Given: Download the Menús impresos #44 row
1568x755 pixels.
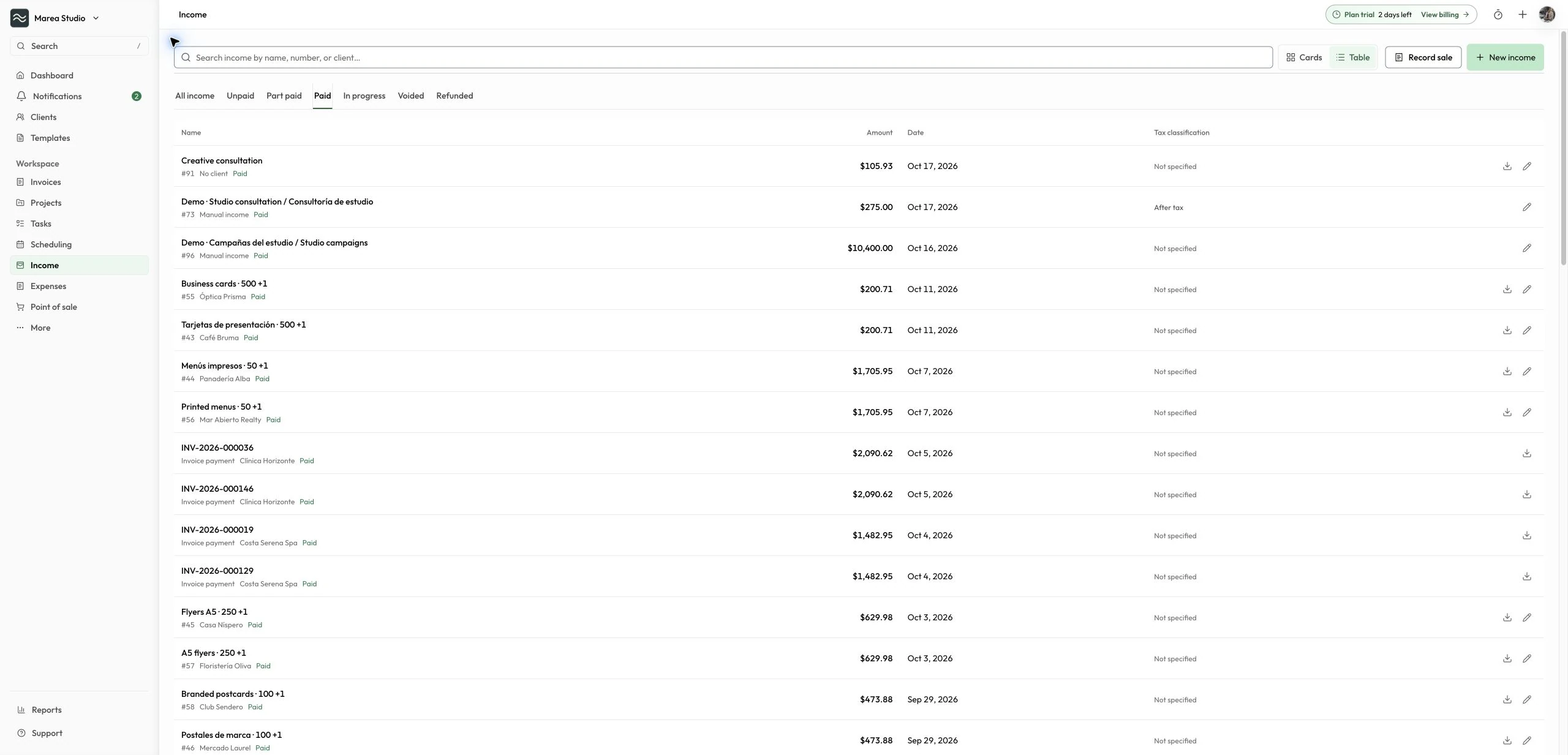Looking at the screenshot, I should (1507, 371).
